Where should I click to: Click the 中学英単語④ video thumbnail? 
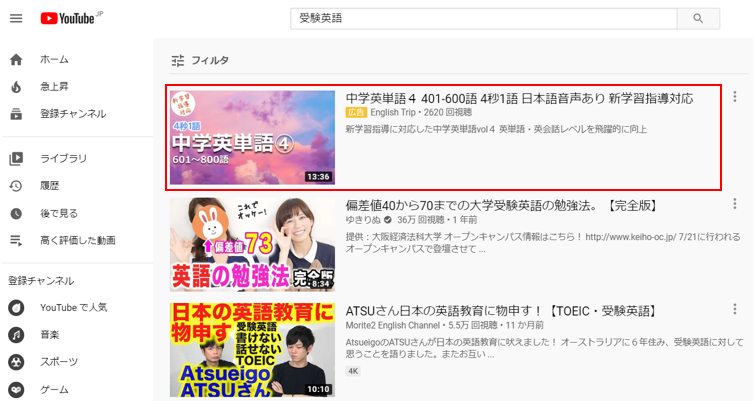pyautogui.click(x=252, y=138)
